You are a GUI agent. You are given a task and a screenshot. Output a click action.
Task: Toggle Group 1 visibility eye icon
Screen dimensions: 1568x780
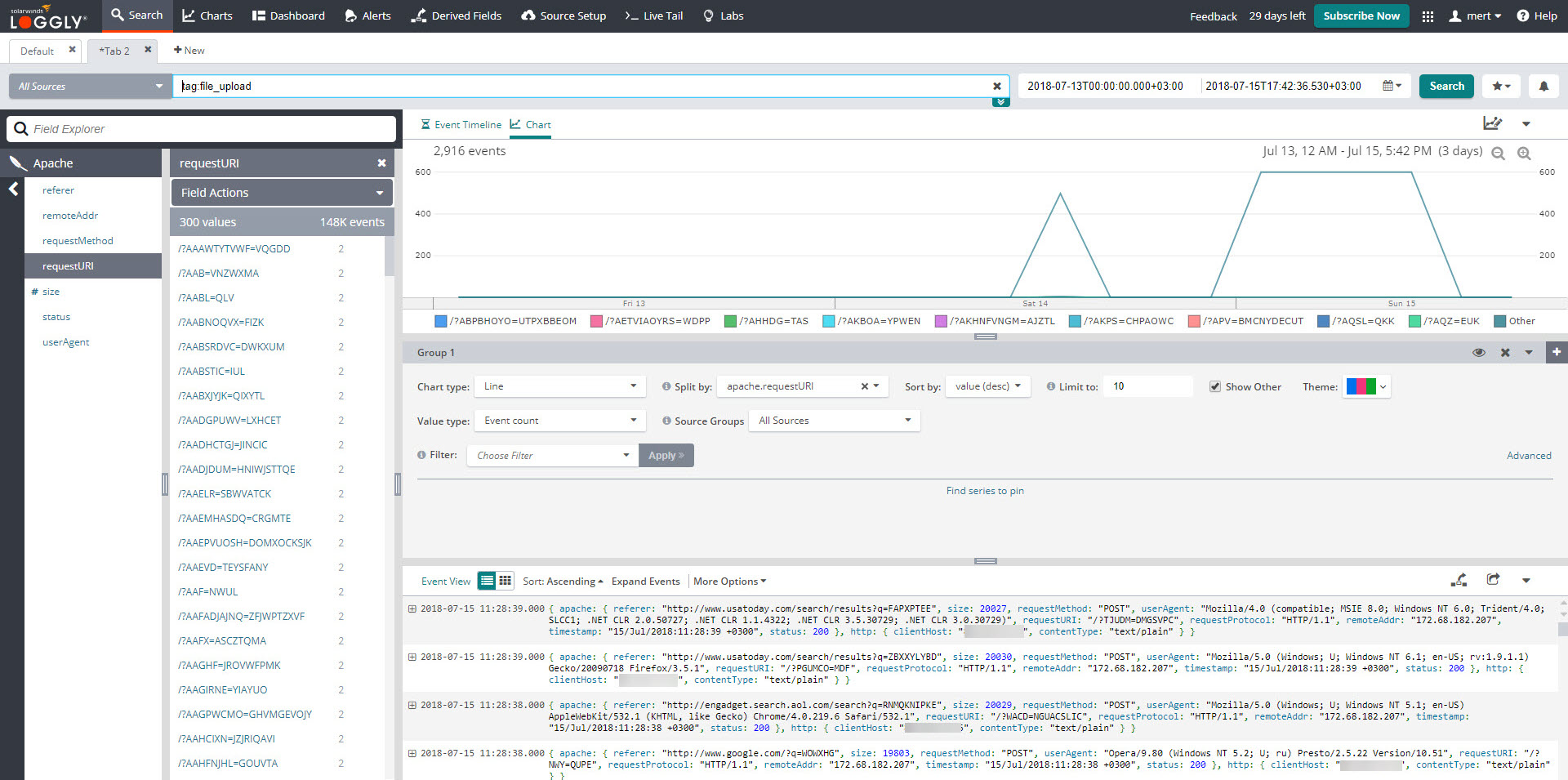pos(1479,353)
